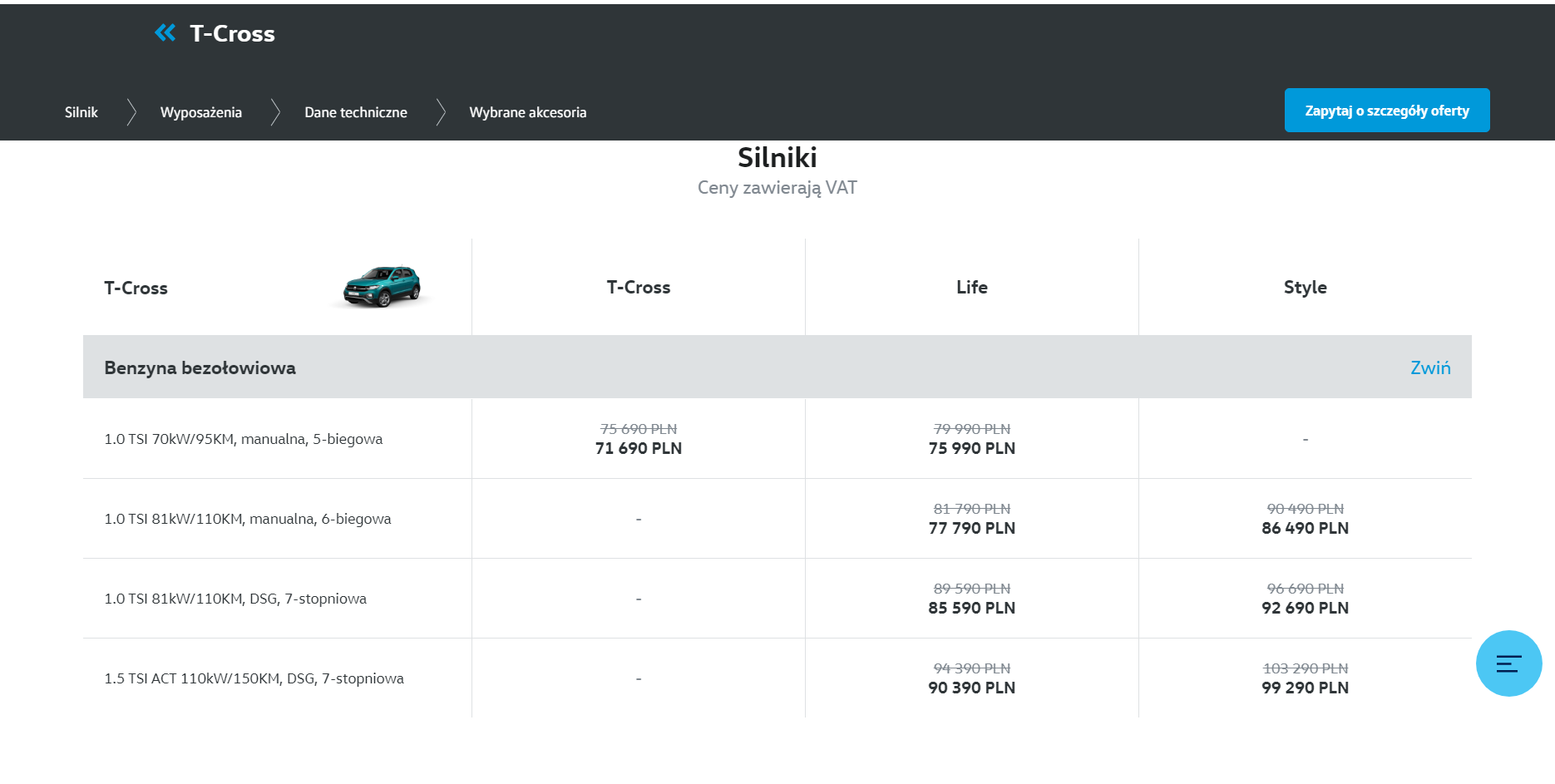Select the Wybrane akcesoria tab
This screenshot has height=784, width=1555.
click(x=528, y=112)
